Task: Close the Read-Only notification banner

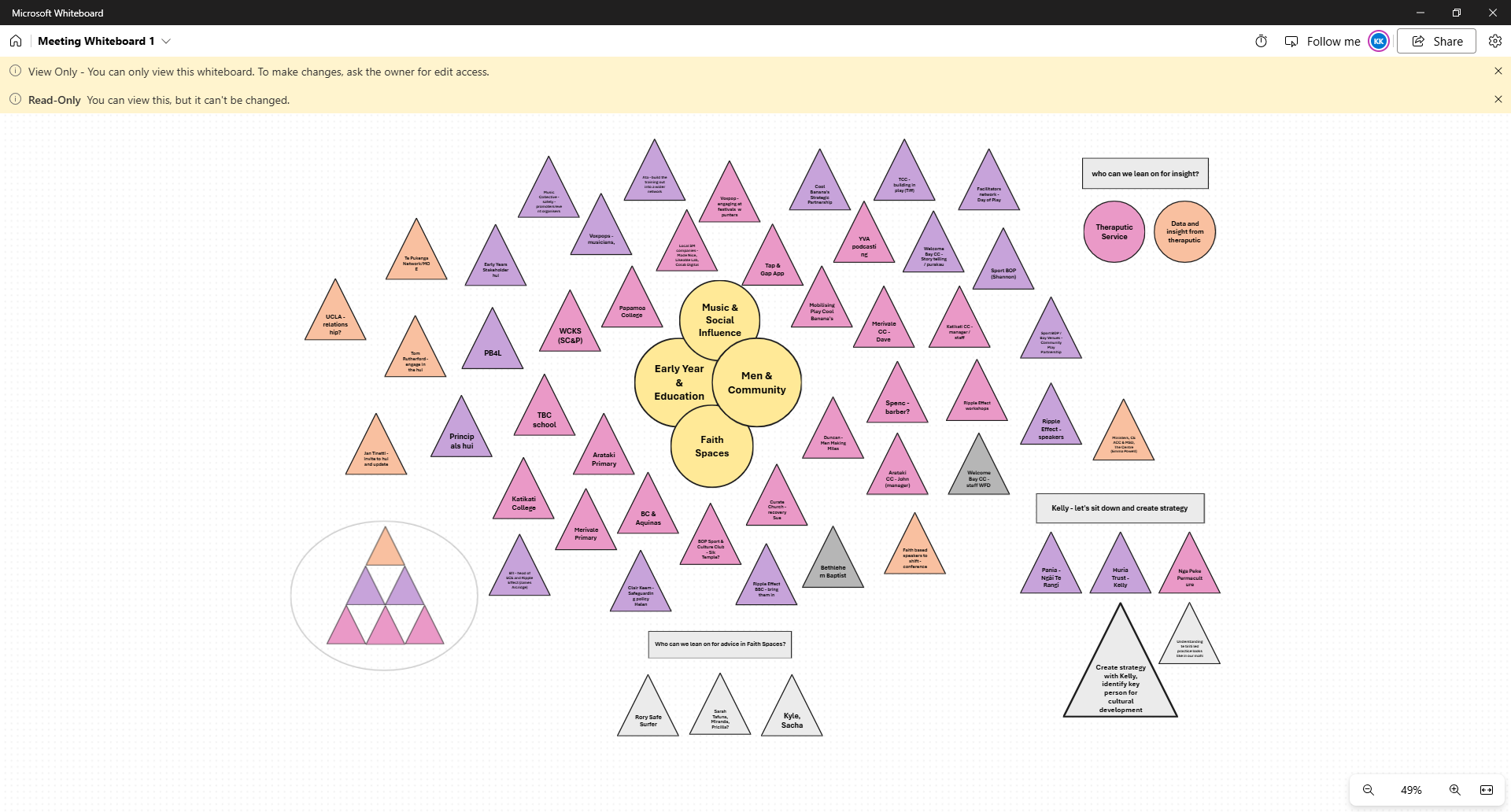Action: [1498, 99]
